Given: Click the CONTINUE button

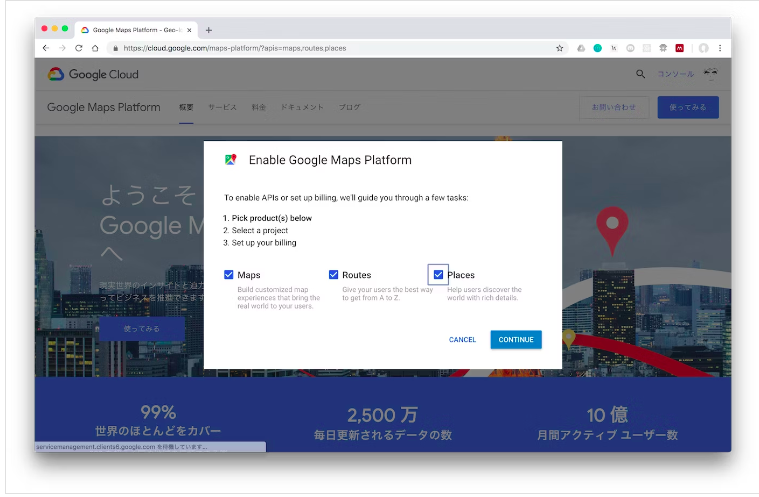Looking at the screenshot, I should pos(516,340).
